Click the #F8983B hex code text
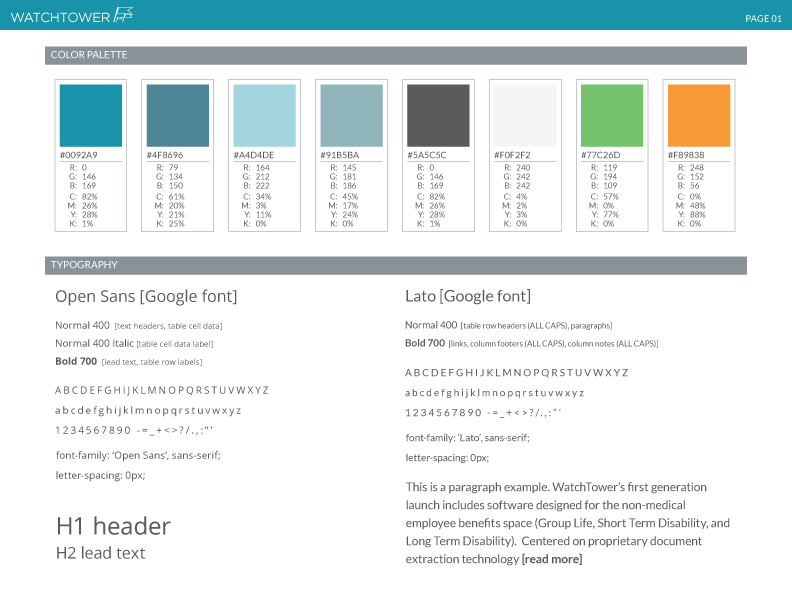The image size is (792, 612). point(686,155)
